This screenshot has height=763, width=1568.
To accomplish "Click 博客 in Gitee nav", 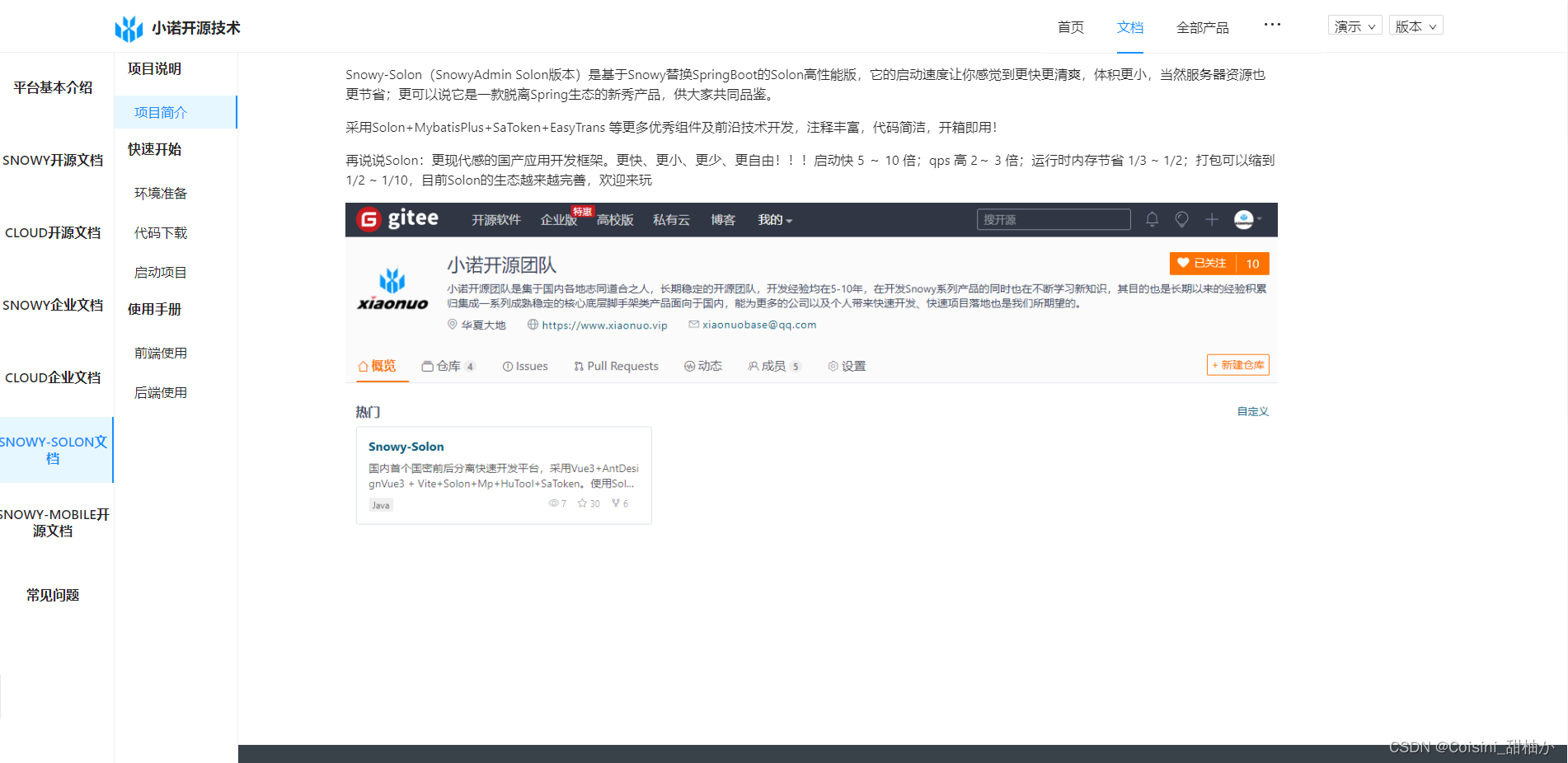I will [723, 220].
